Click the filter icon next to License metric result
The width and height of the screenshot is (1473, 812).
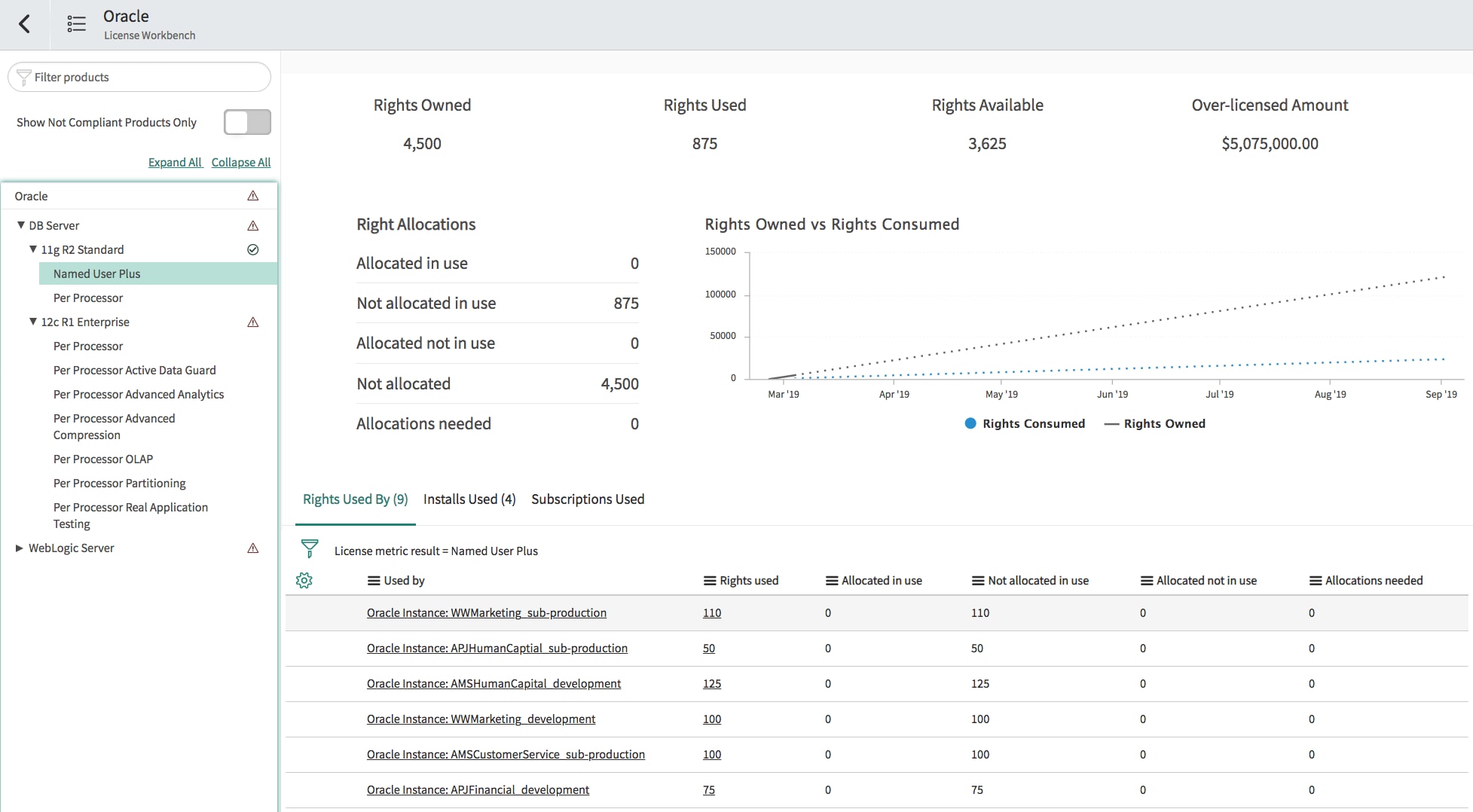pyautogui.click(x=310, y=548)
